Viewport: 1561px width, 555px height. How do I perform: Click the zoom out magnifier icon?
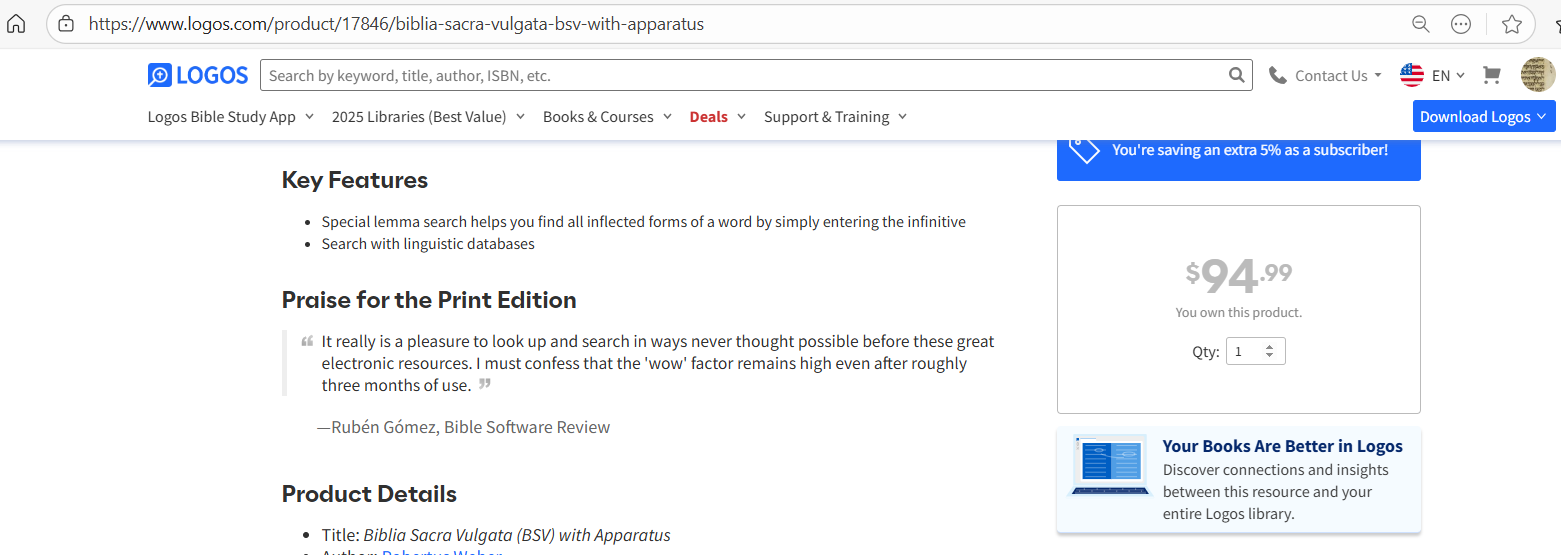click(x=1420, y=24)
